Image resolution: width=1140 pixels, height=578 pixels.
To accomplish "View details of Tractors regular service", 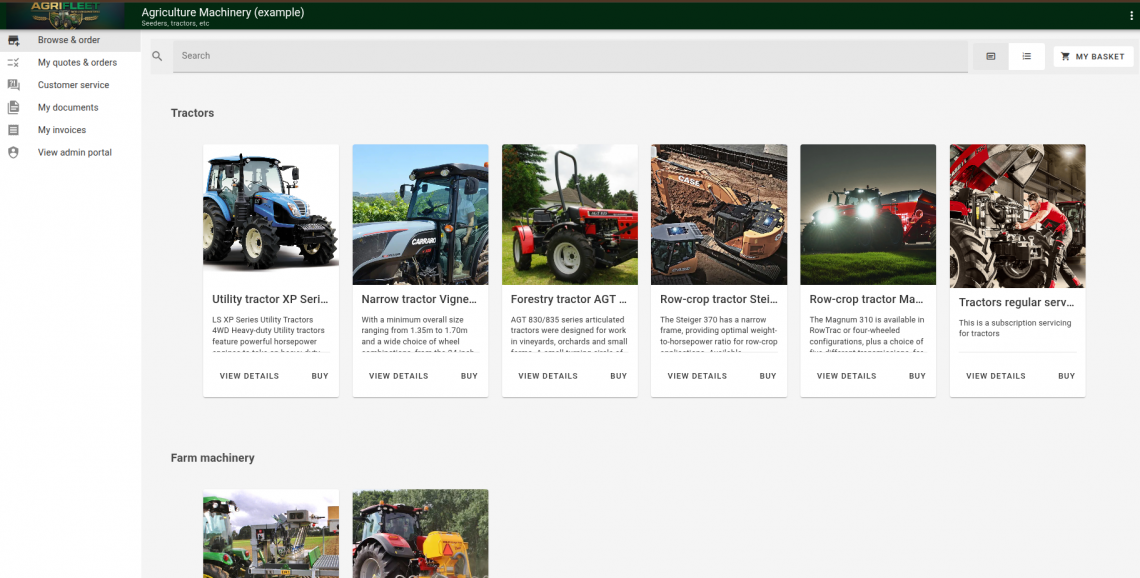I will 996,376.
